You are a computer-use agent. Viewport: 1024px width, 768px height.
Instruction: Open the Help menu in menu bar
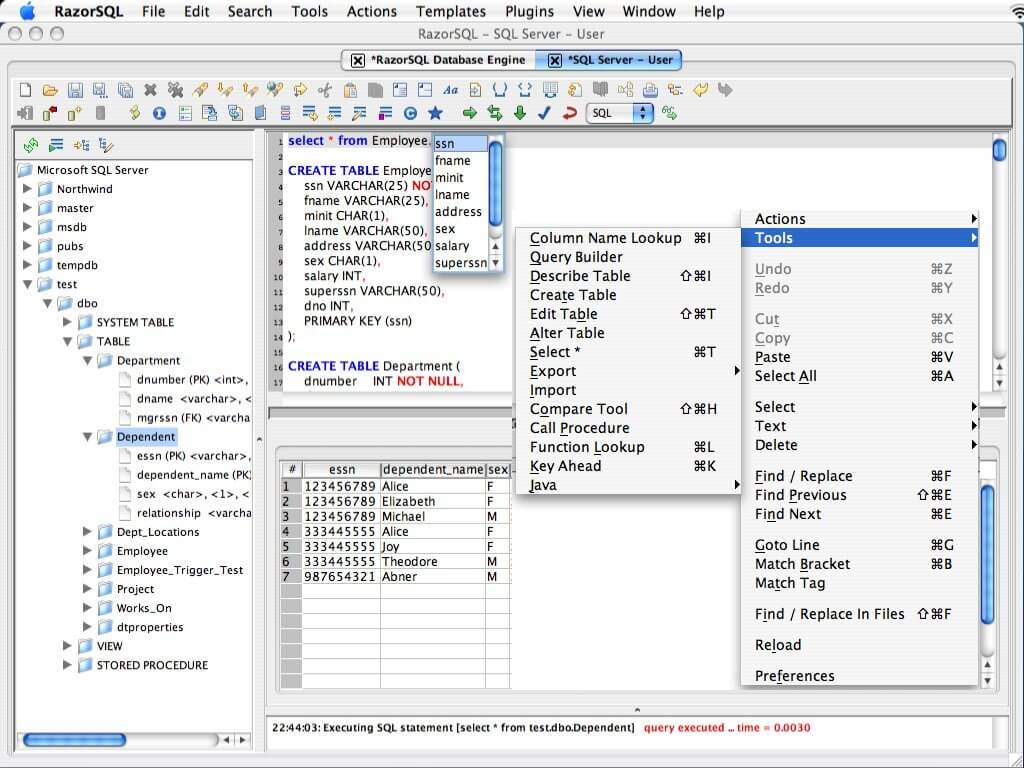709,12
